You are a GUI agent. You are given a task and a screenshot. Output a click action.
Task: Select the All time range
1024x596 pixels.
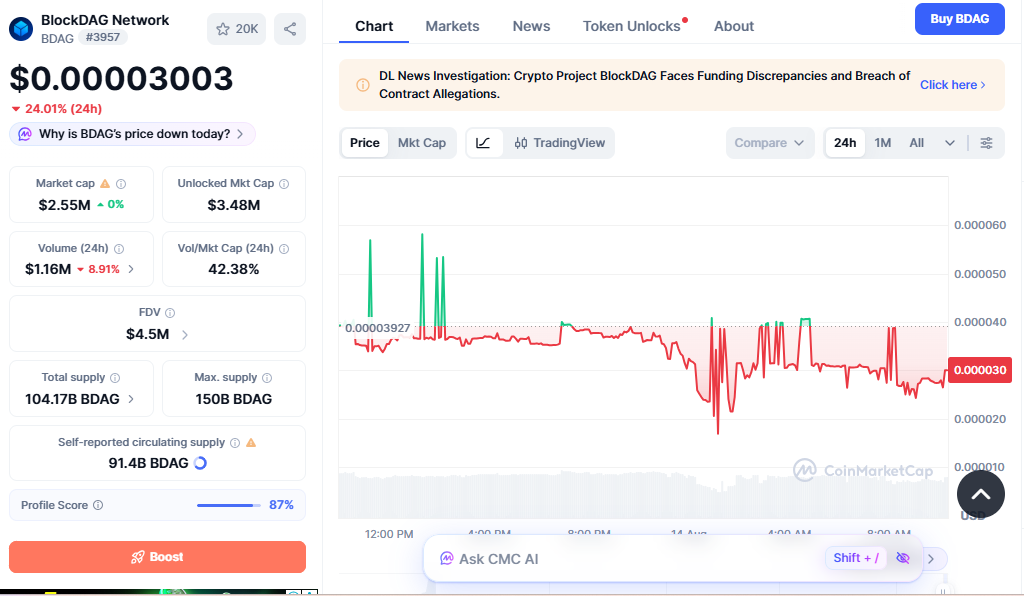point(917,143)
